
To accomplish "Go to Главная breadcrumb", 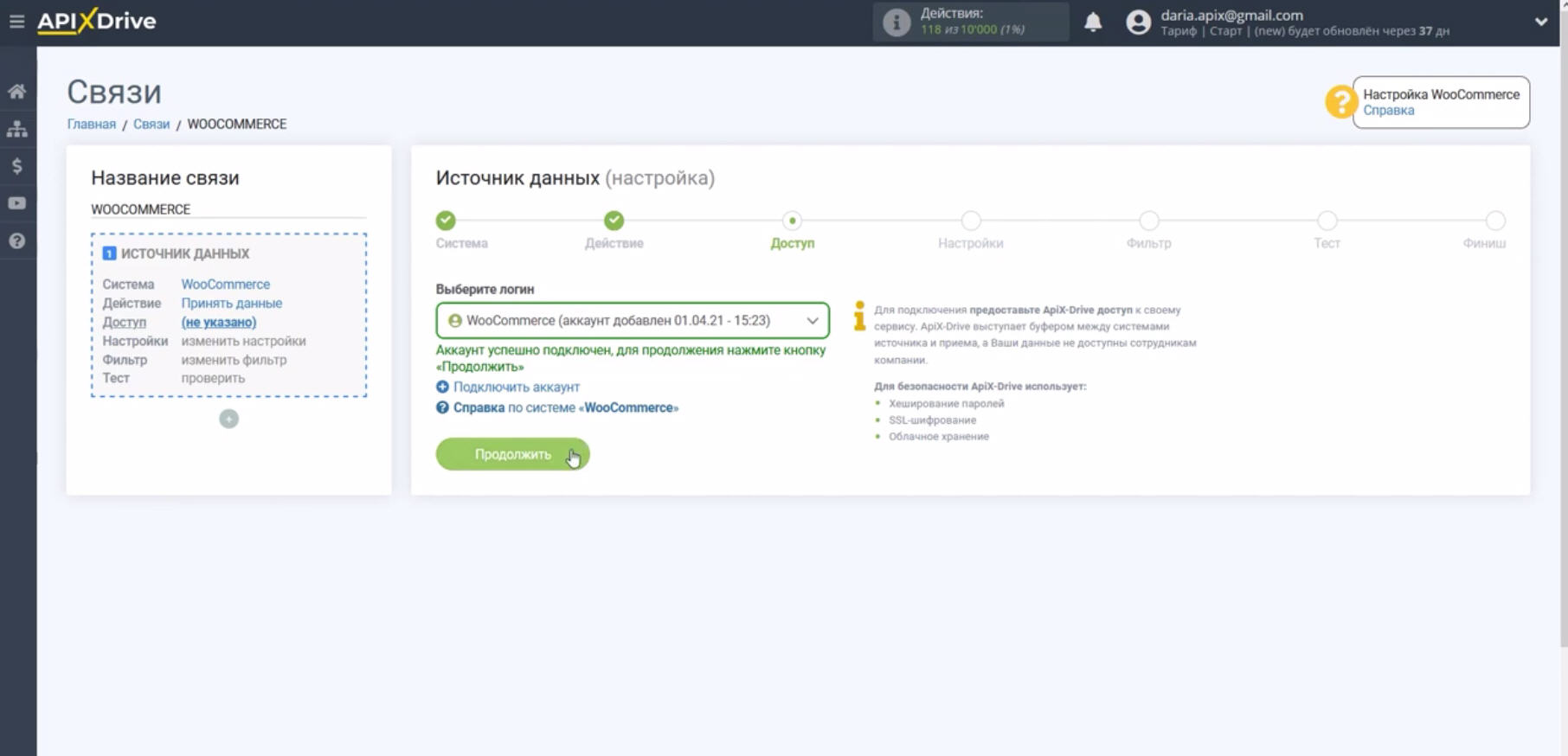I will tap(92, 124).
